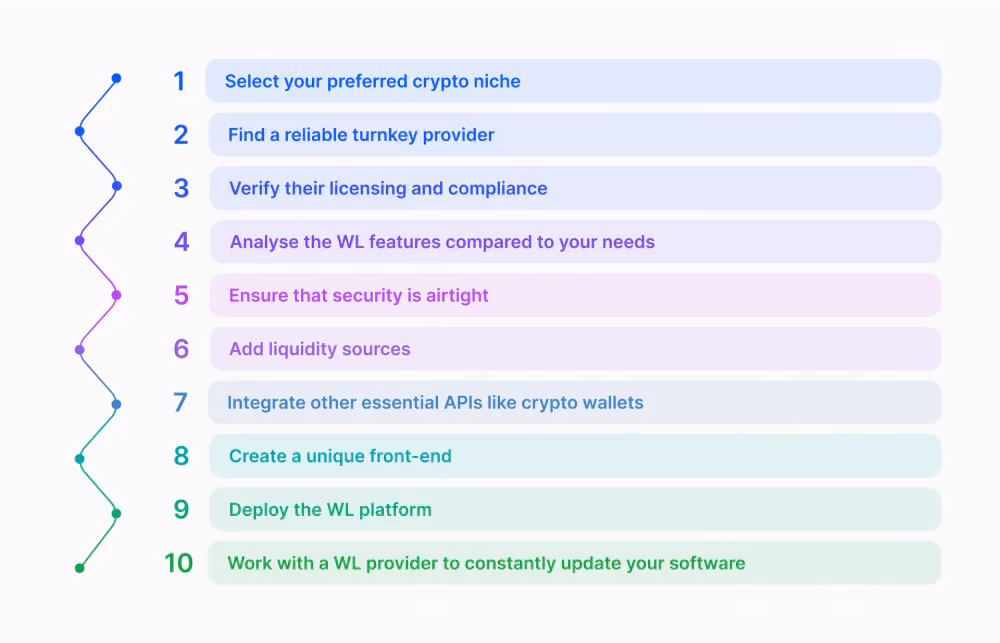This screenshot has width=1000, height=643.
Task: Click the step number 4
Action: tap(181, 242)
